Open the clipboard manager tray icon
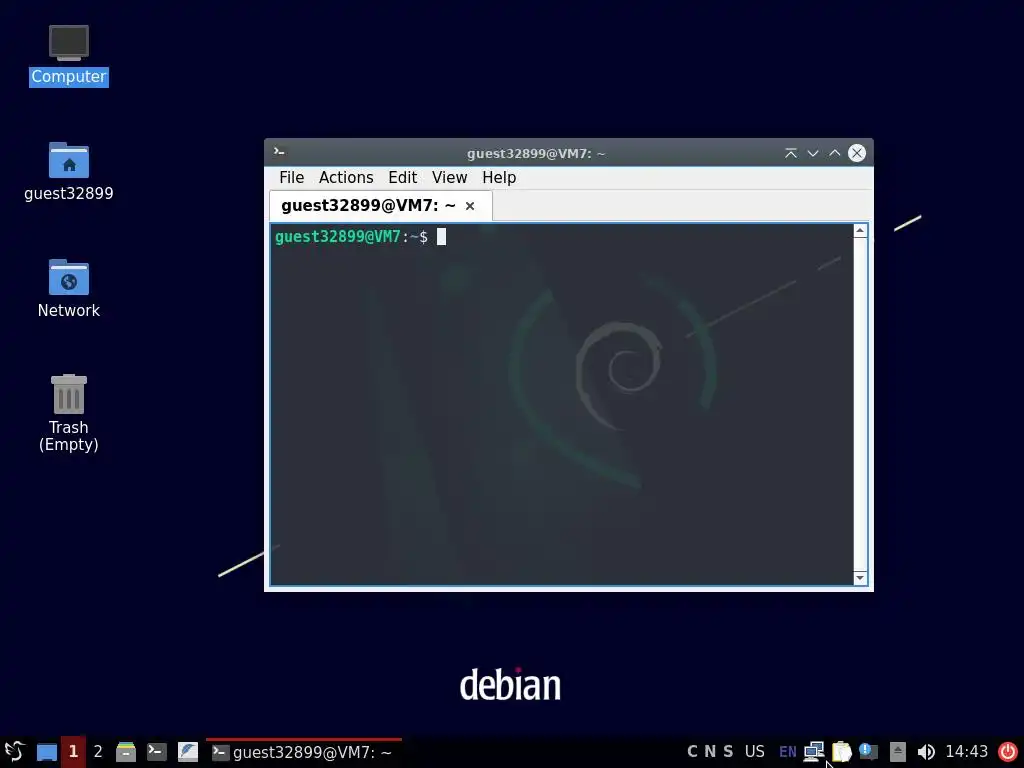This screenshot has width=1024, height=768. 841,752
